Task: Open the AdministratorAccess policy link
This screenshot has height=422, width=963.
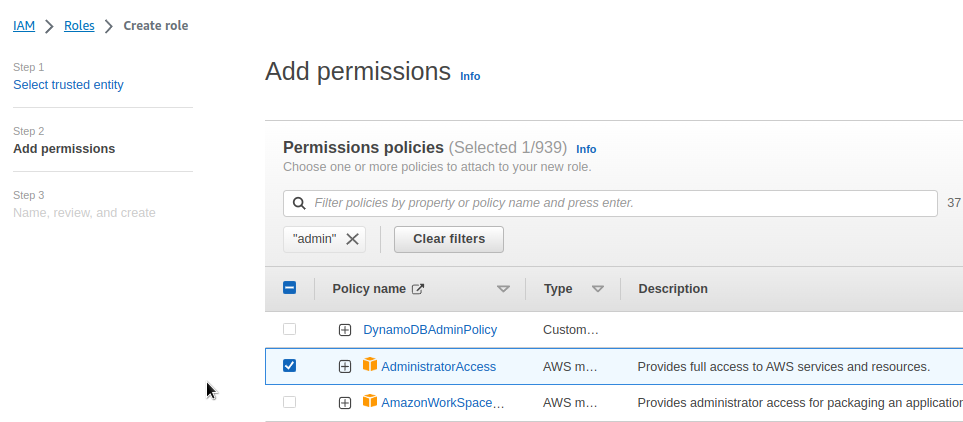Action: point(439,367)
